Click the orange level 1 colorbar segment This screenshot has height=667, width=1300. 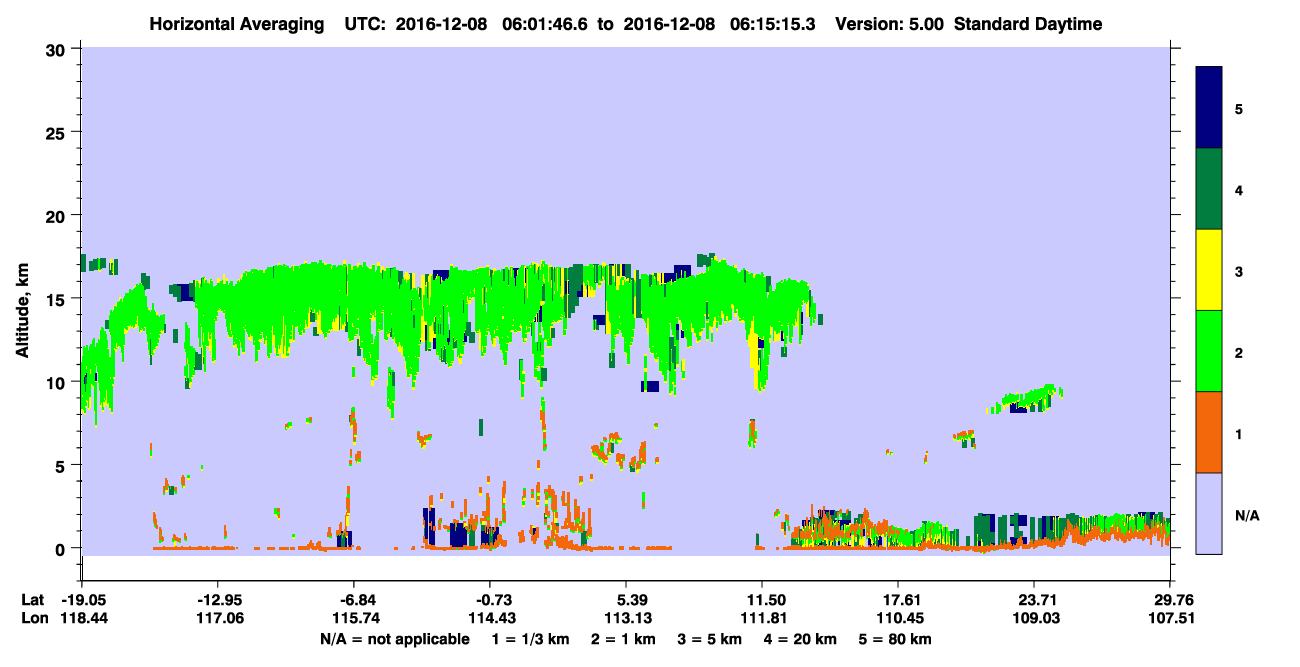(x=1209, y=432)
